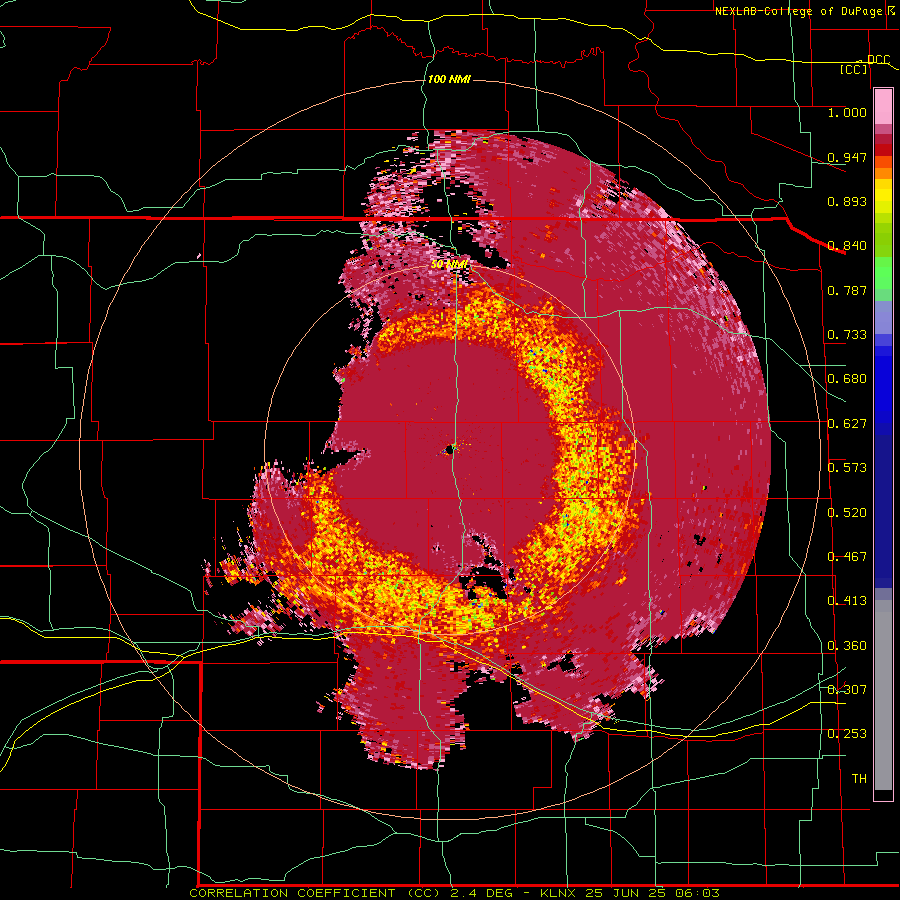Screen dimensions: 900x900
Task: Select the 0.787 legend value
Action: pos(847,290)
